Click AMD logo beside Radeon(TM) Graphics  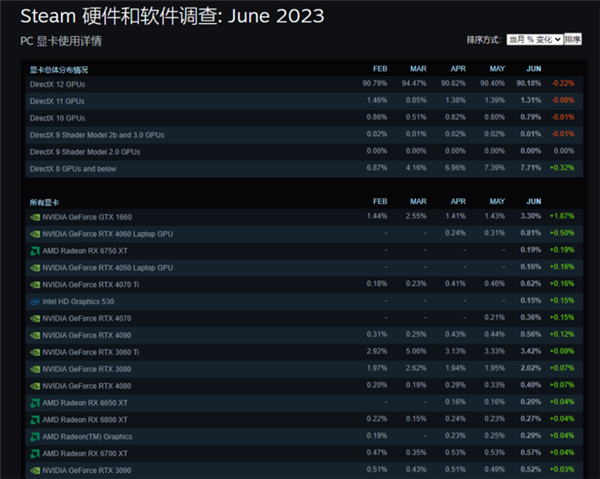(x=35, y=437)
